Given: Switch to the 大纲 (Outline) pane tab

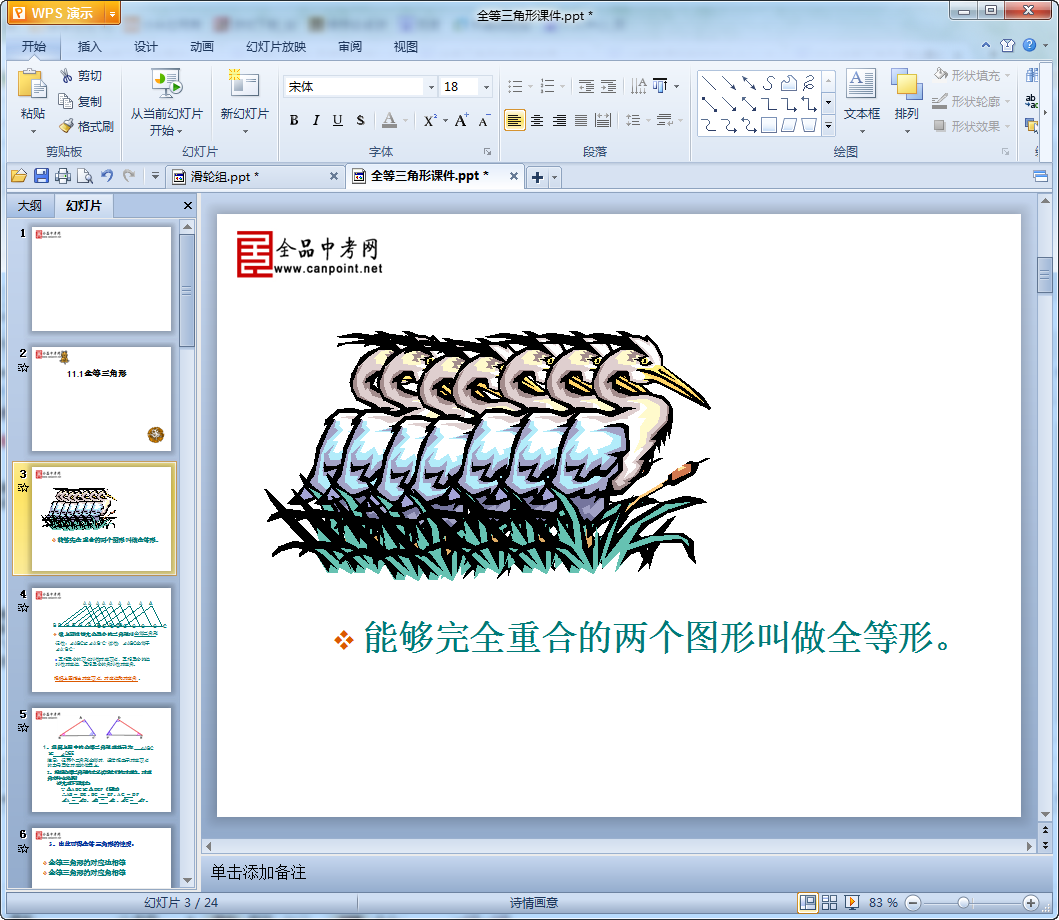Looking at the screenshot, I should [30, 205].
